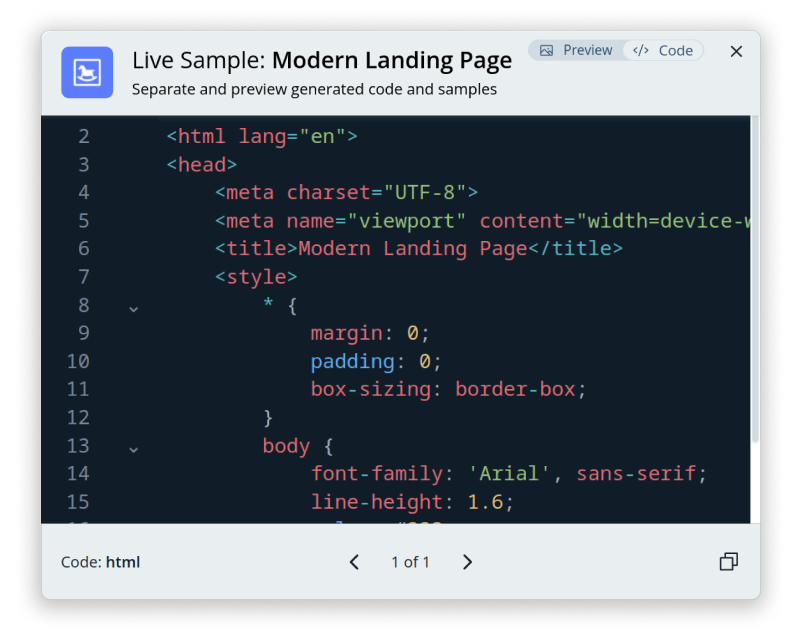Copy the code sample using the copy icon
Screen dimensions: 800x640
click(729, 561)
